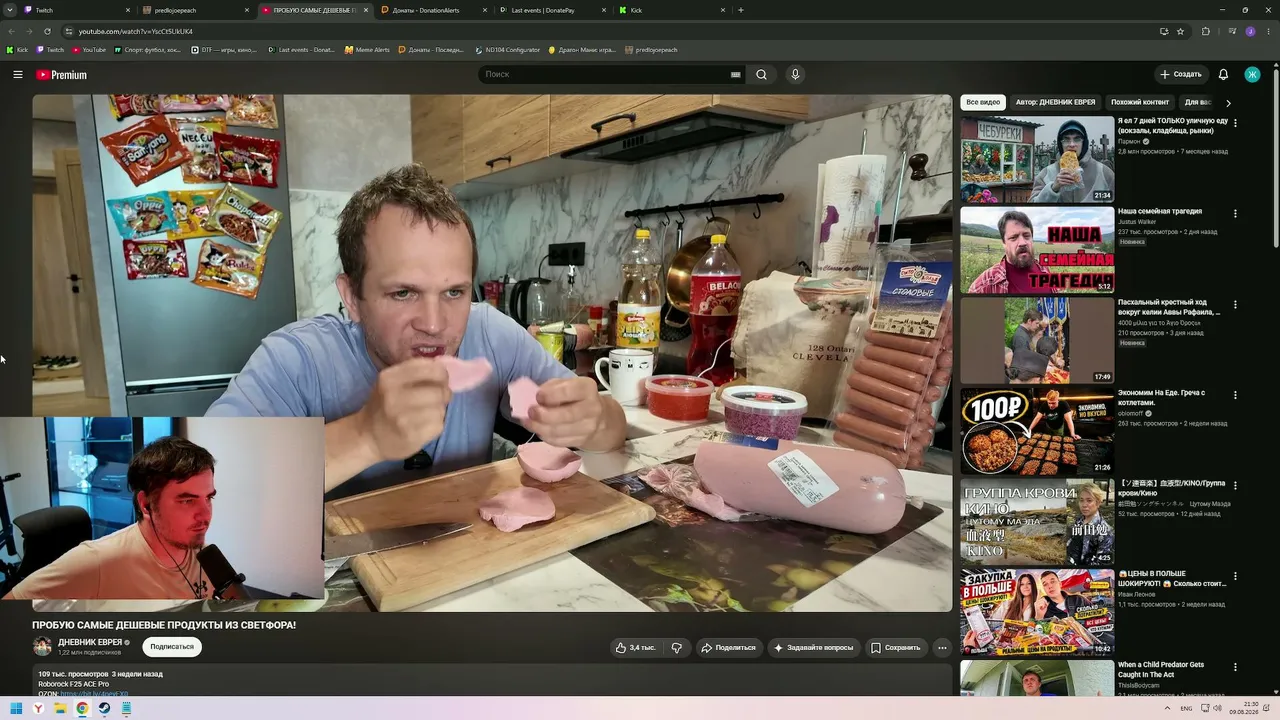Open the ДНЕВНИК ЕВРЕЯ channel avatar
Image resolution: width=1280 pixels, height=720 pixels.
[42, 647]
